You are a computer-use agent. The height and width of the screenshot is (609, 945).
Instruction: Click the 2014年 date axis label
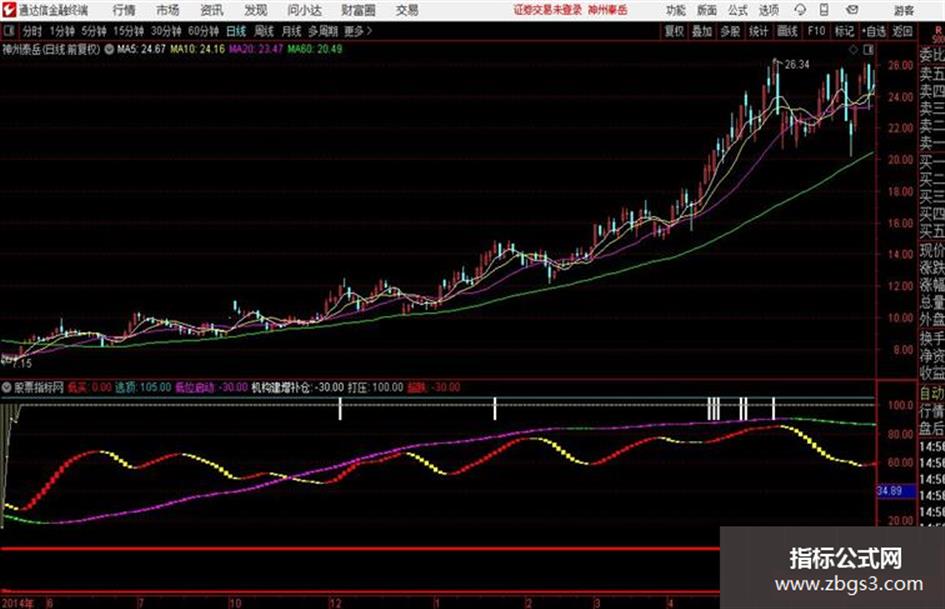click(17, 603)
